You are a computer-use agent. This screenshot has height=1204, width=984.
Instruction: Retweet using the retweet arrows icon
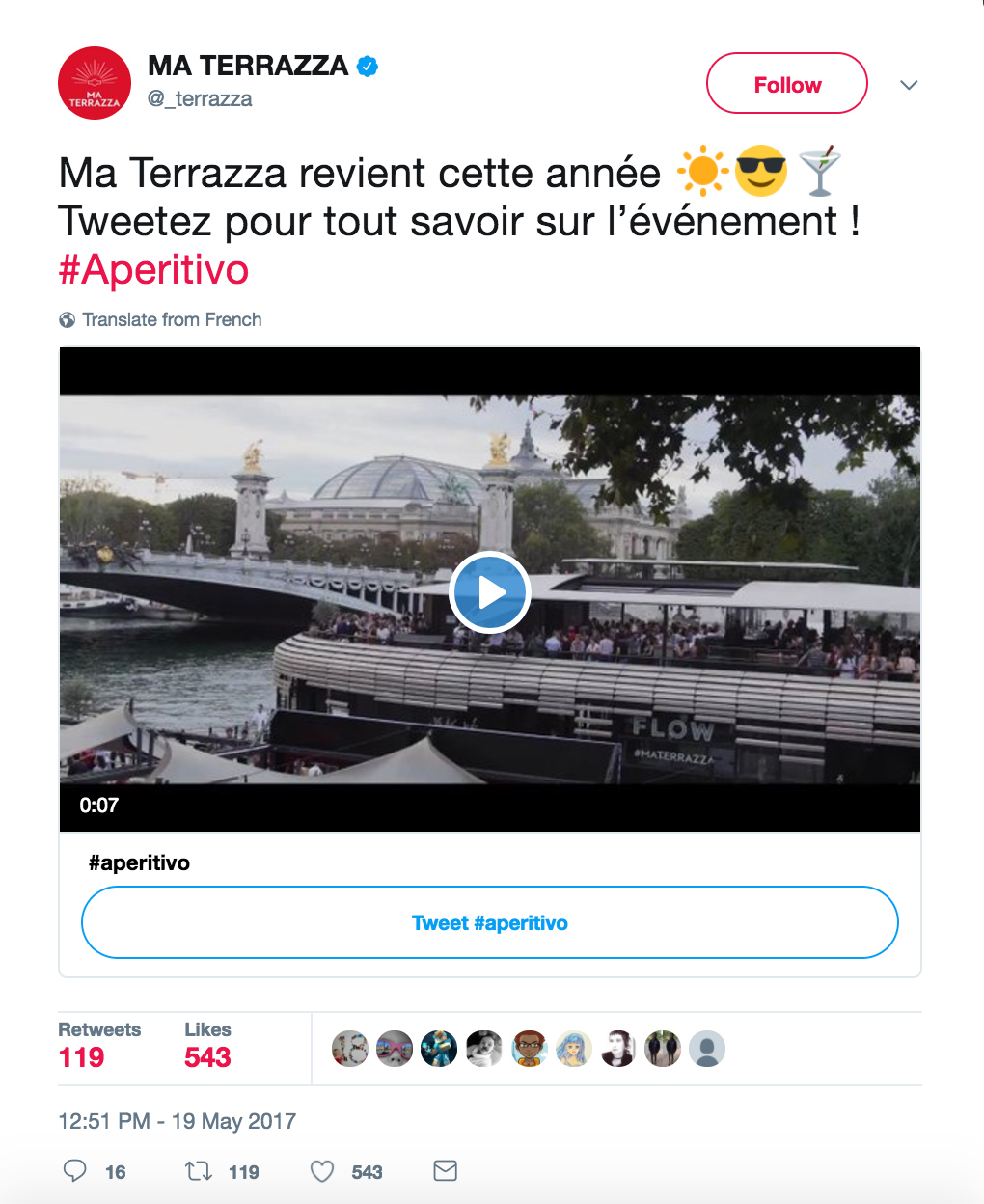click(199, 1171)
